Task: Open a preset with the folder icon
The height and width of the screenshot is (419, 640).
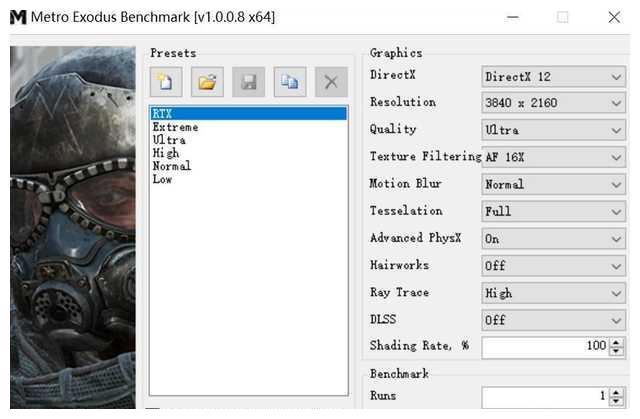Action: [207, 82]
